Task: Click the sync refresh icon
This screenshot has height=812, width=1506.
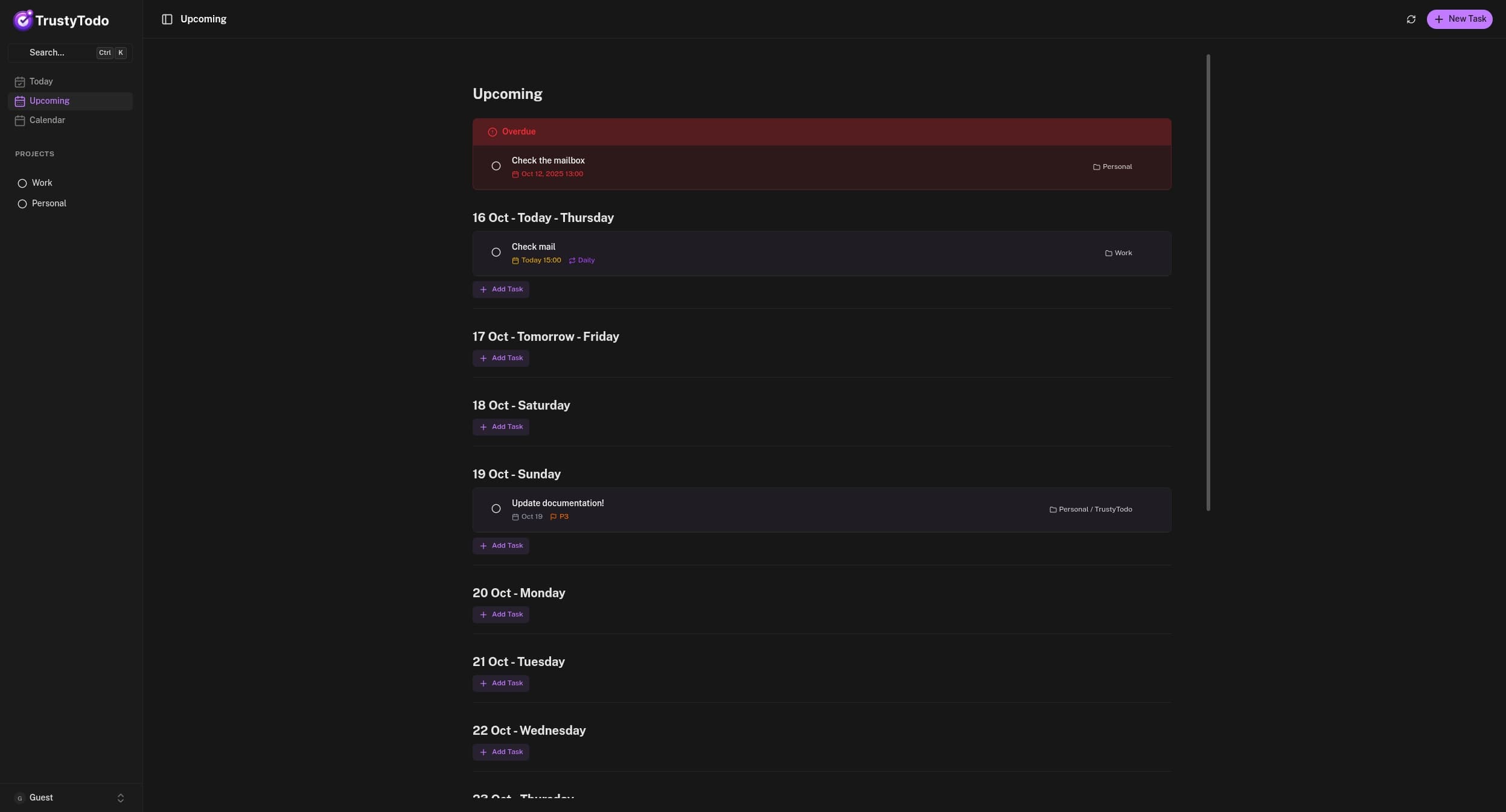Action: [1411, 19]
